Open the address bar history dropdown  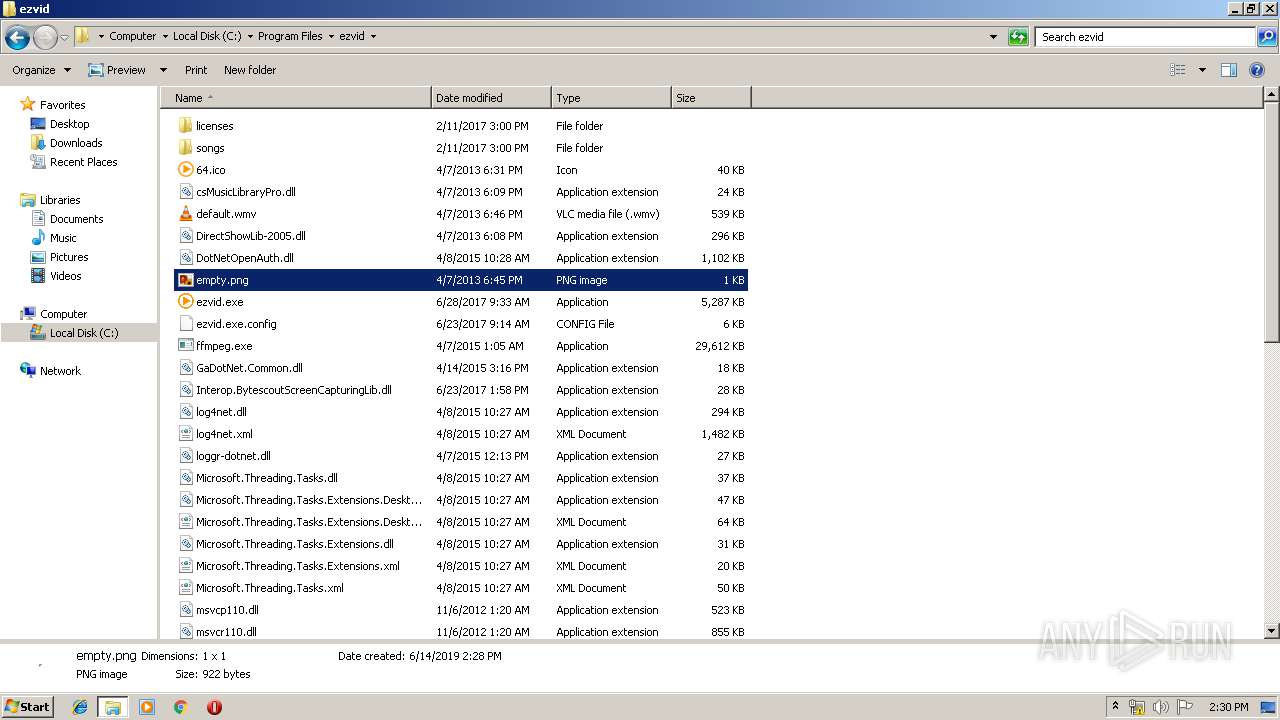pos(993,37)
